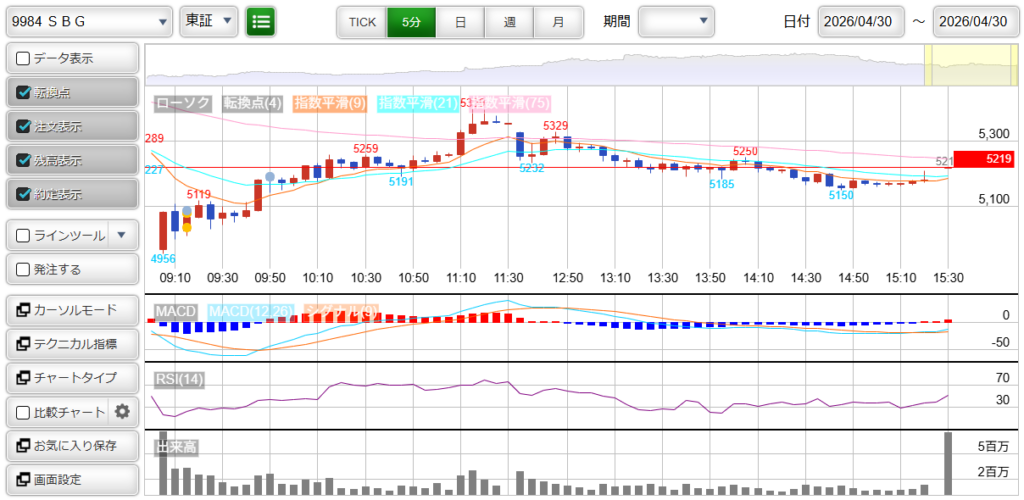Open the ラインツール dropdown arrow

pos(121,235)
